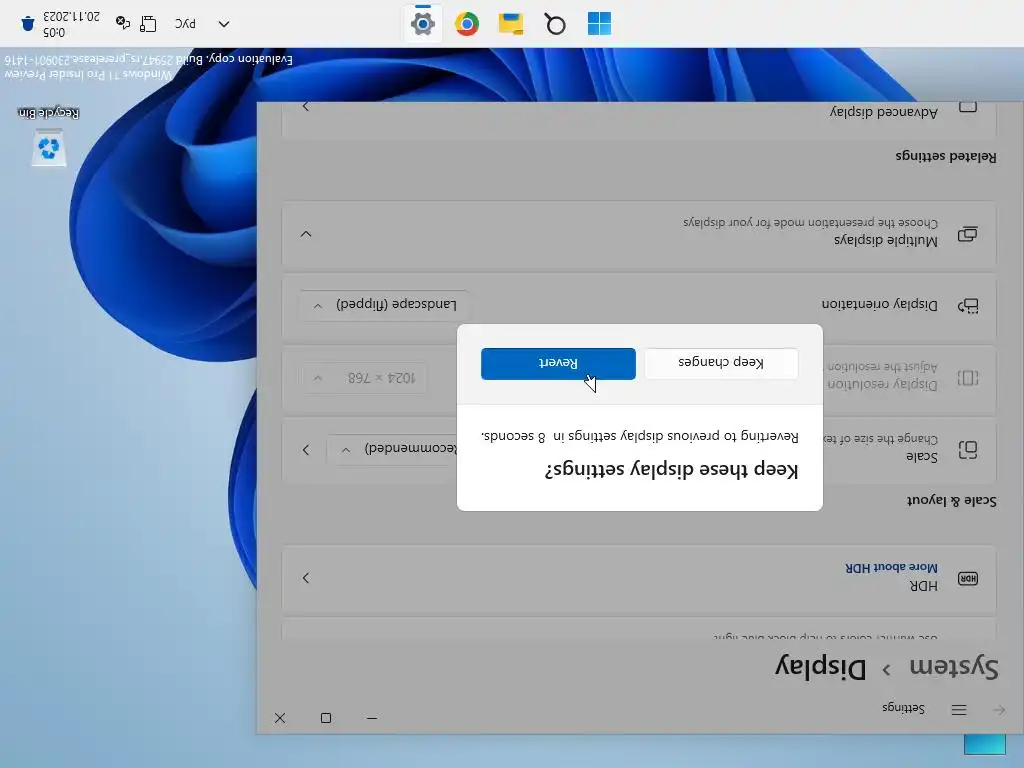Open taskbar Search
Image resolution: width=1024 pixels, height=768 pixels.
pyautogui.click(x=554, y=24)
